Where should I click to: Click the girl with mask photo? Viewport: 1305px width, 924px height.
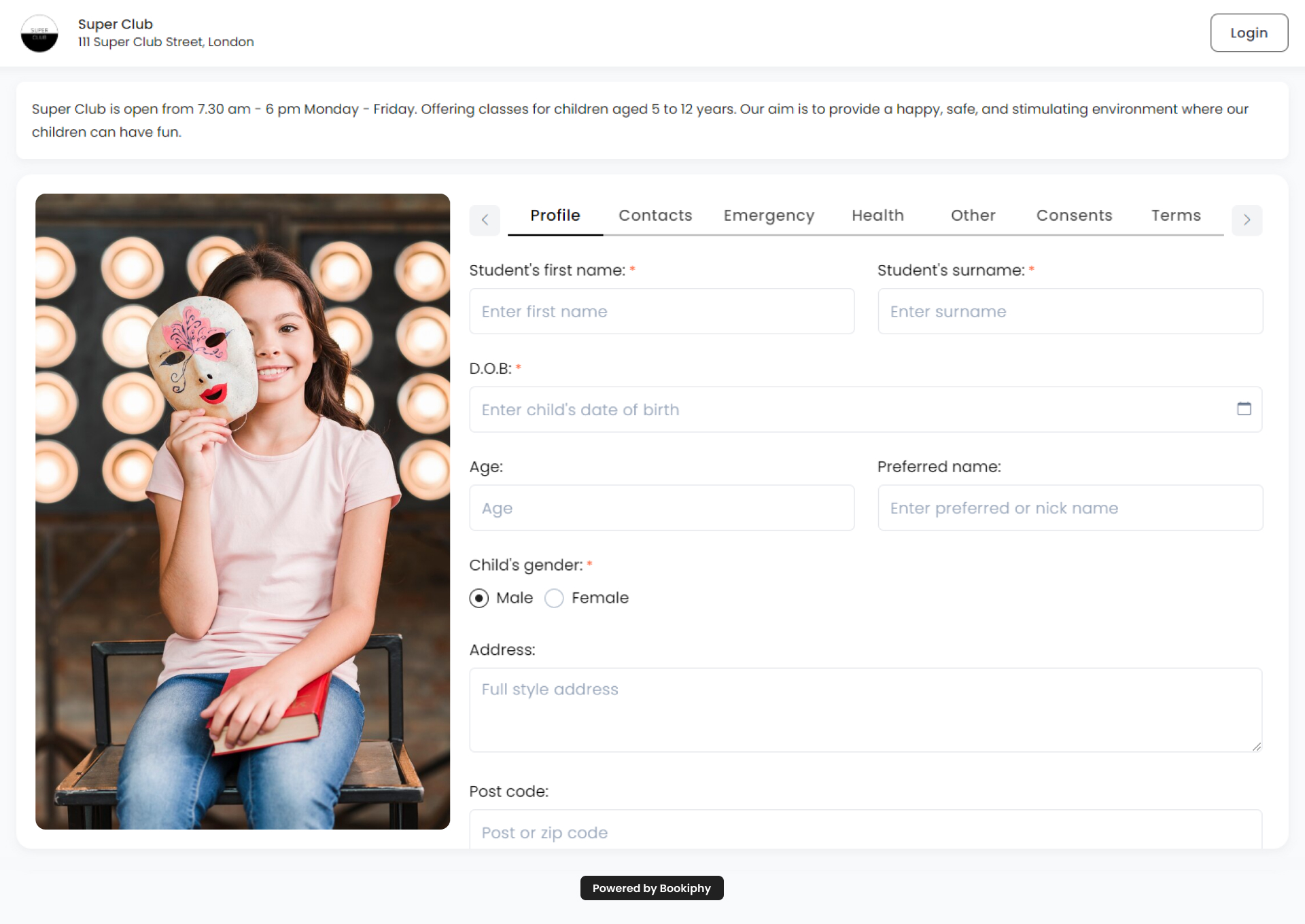pyautogui.click(x=243, y=511)
